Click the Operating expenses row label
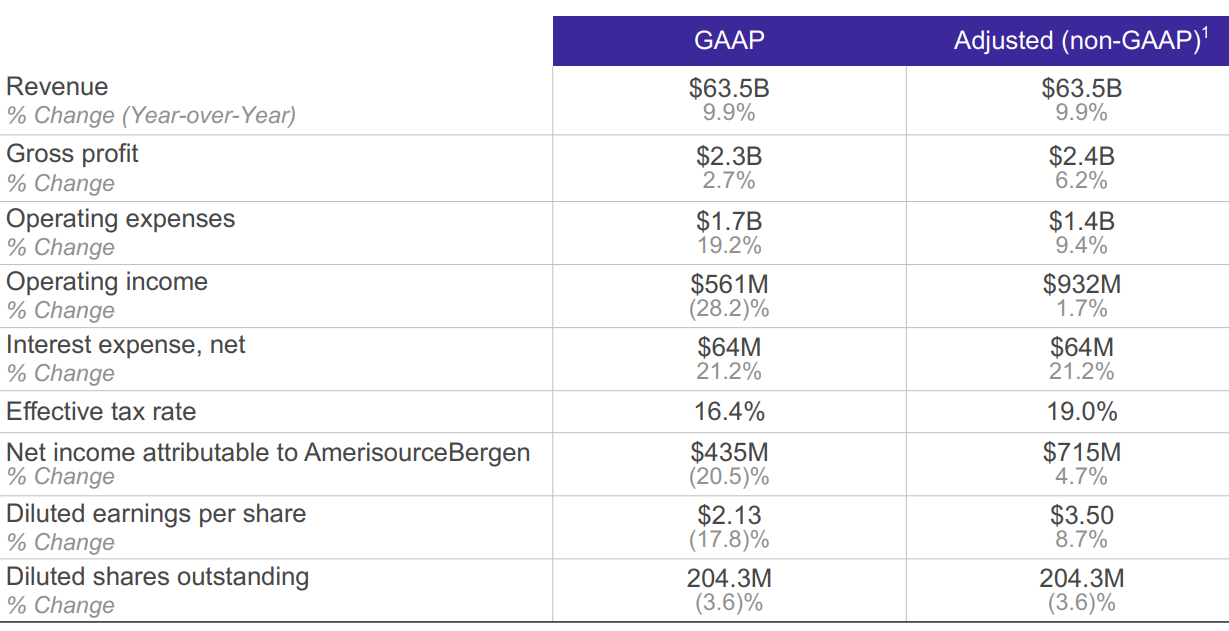Image resolution: width=1229 pixels, height=631 pixels. coord(120,219)
